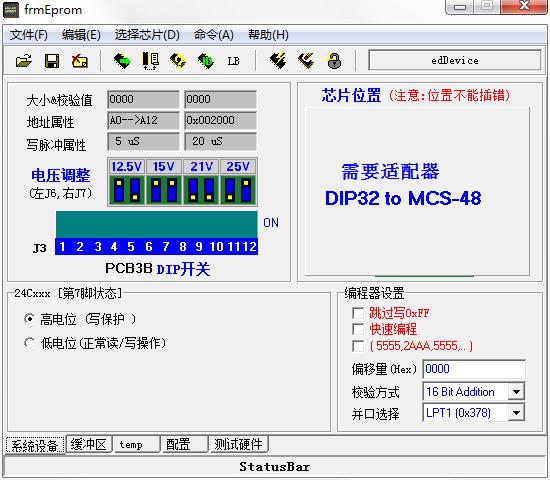The width and height of the screenshot is (550, 480).
Task: Tick the 快速编程 checkbox
Action: pos(358,329)
